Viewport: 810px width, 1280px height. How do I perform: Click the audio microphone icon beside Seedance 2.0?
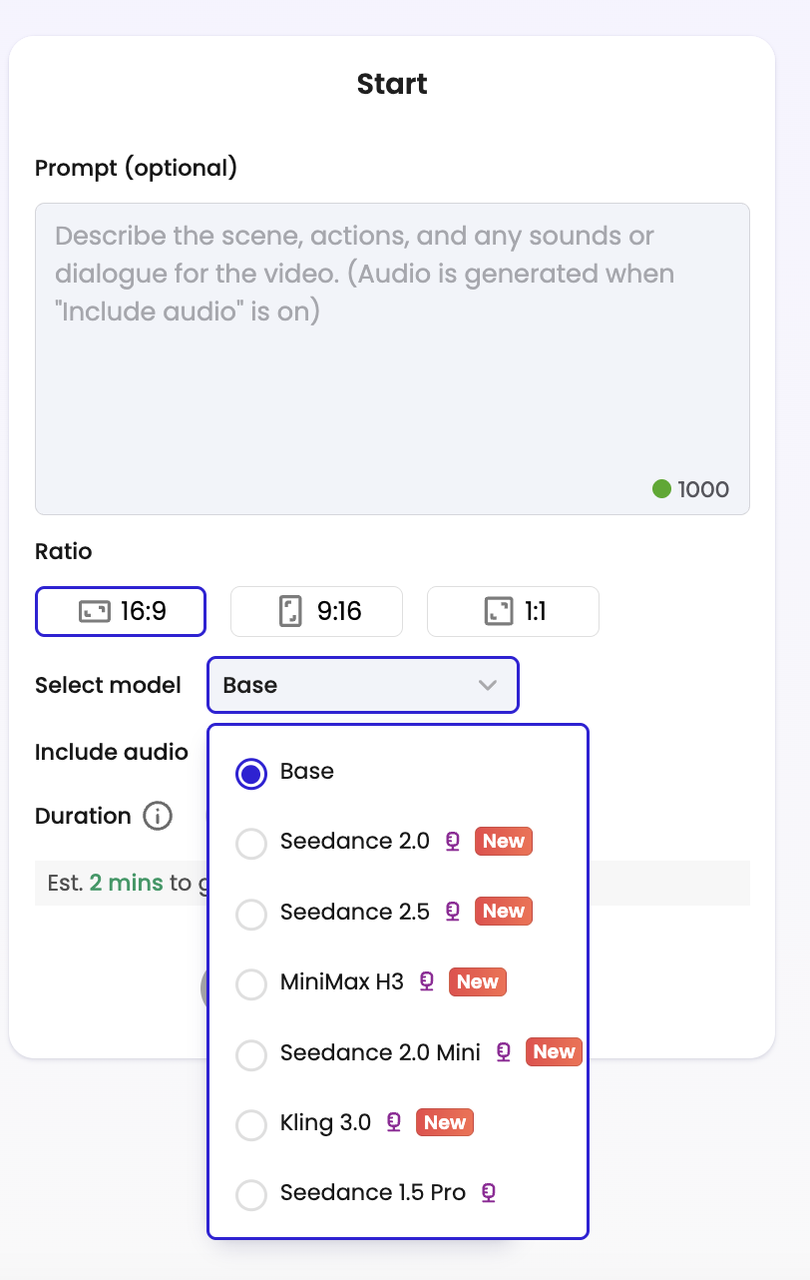(x=452, y=842)
